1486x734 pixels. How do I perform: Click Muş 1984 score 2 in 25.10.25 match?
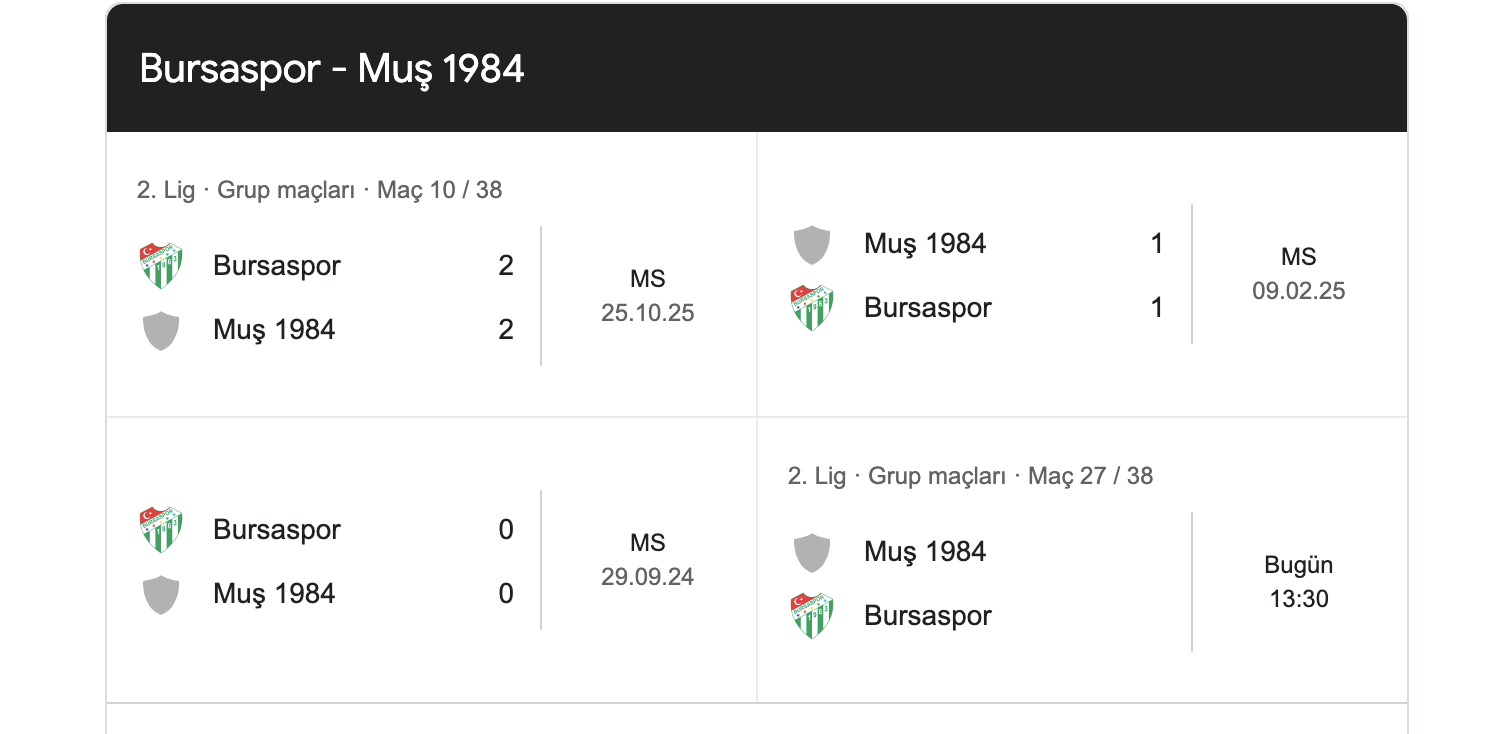point(506,330)
